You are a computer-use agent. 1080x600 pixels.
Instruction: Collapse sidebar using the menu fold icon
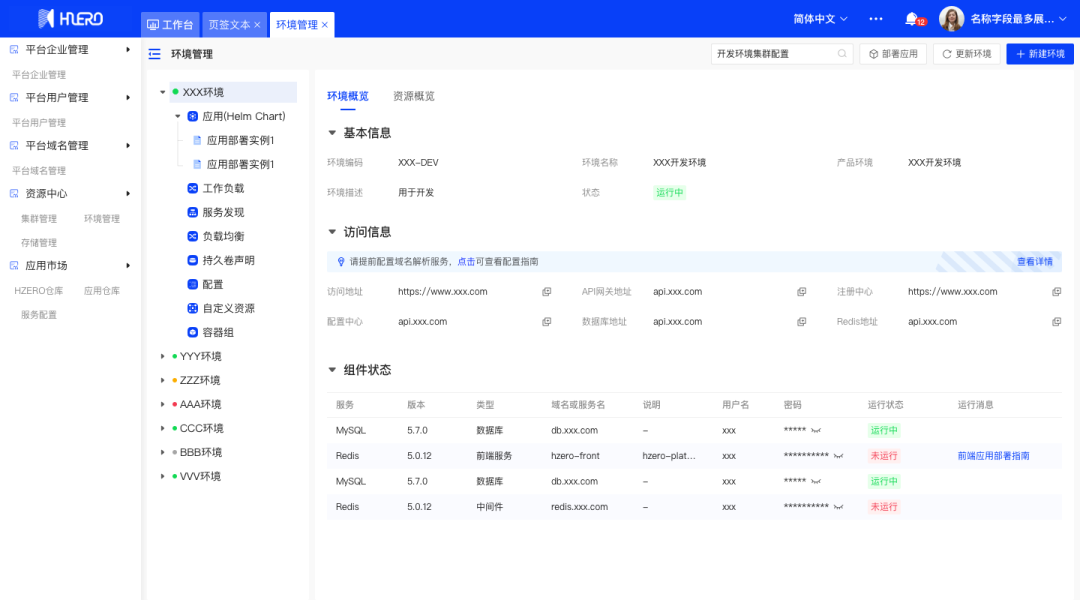pyautogui.click(x=154, y=54)
